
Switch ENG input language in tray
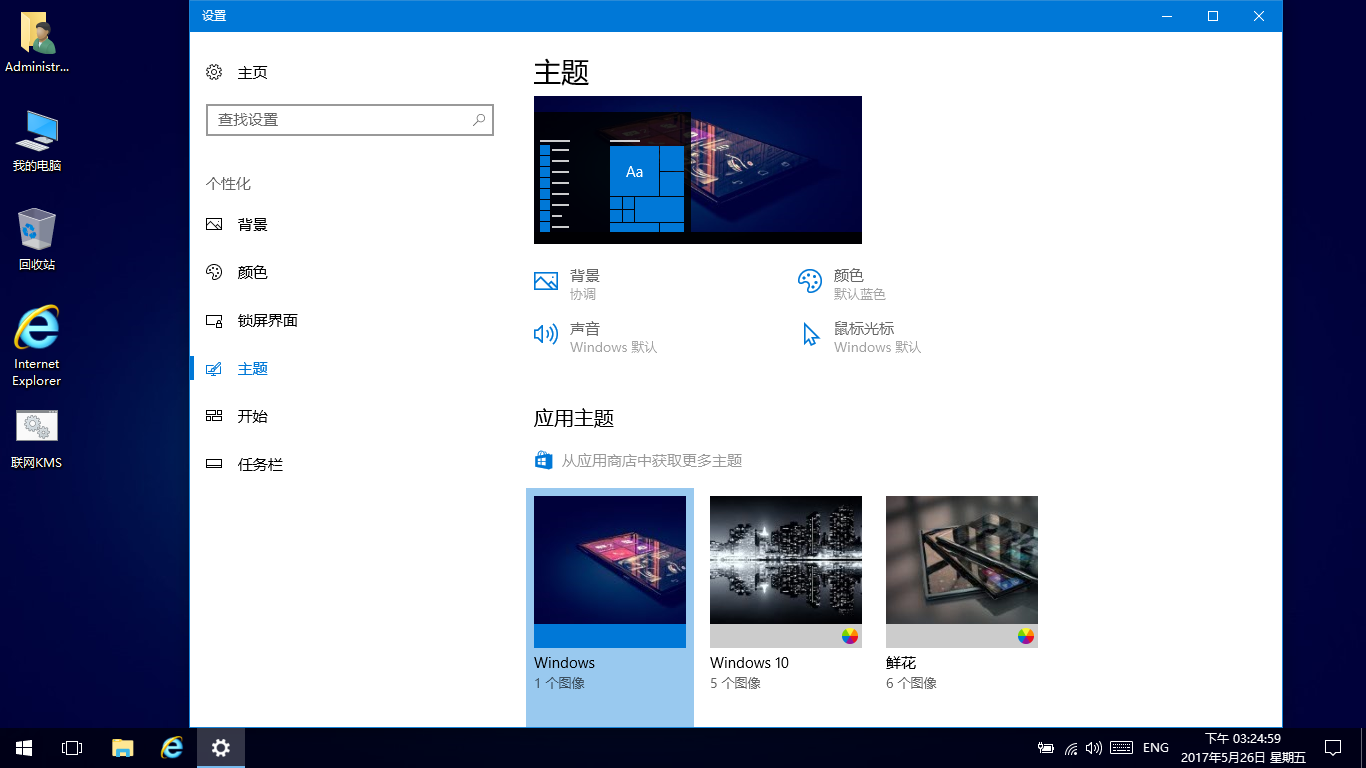pyautogui.click(x=1156, y=748)
